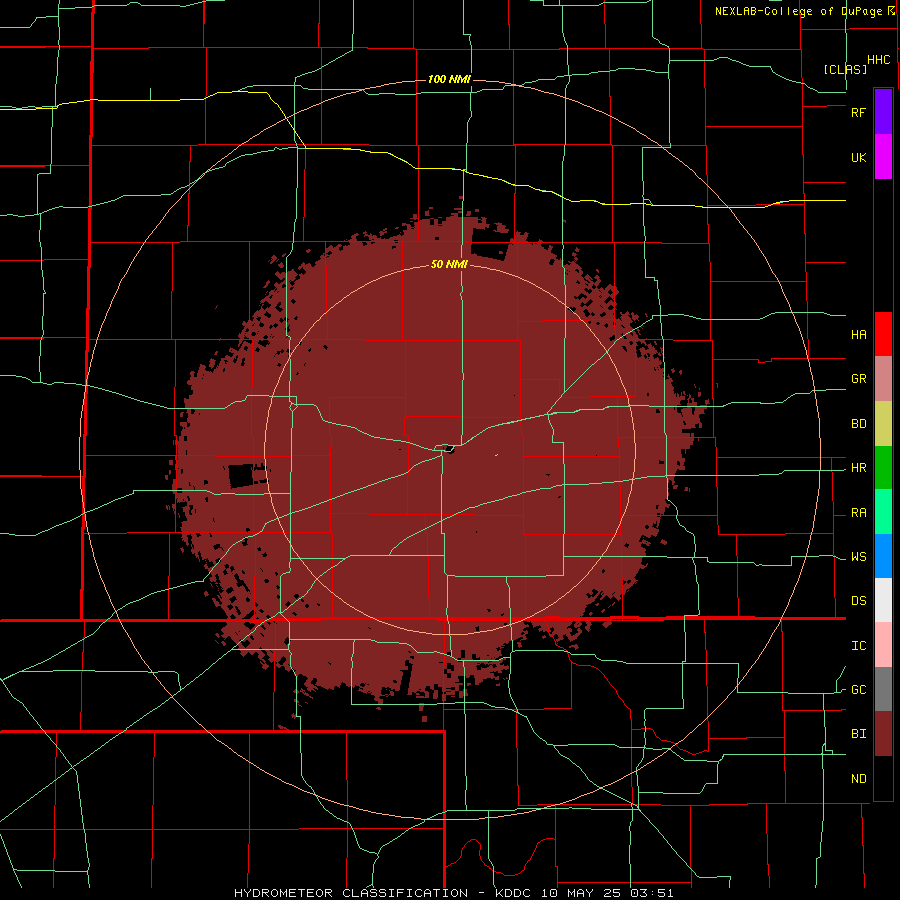Click the ND black legend swatch
The height and width of the screenshot is (900, 900).
click(883, 778)
